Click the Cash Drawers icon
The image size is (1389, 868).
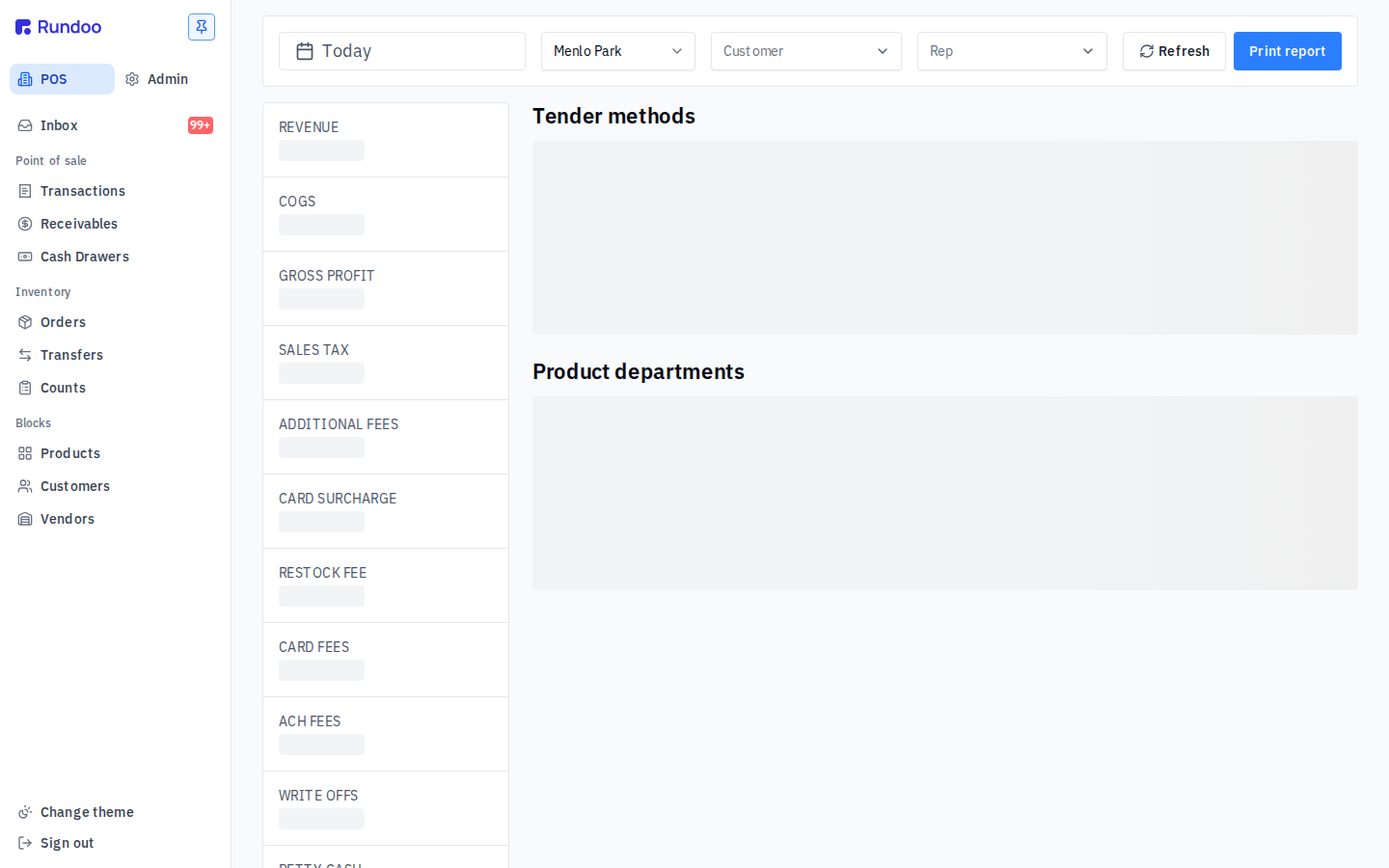point(25,257)
